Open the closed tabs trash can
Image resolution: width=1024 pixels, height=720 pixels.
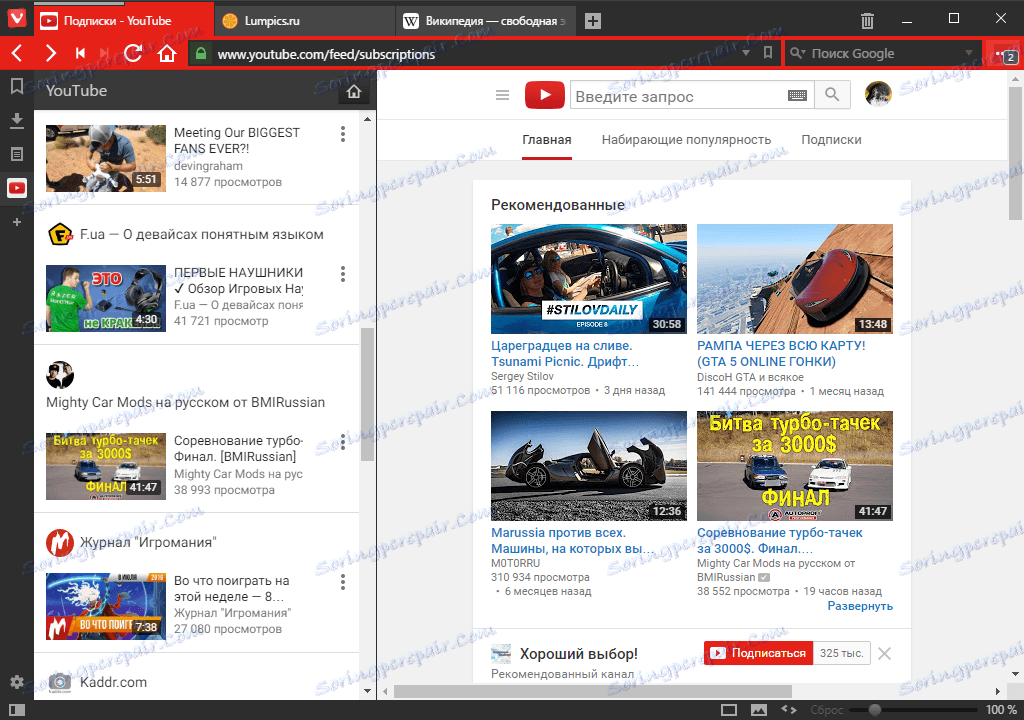[867, 21]
